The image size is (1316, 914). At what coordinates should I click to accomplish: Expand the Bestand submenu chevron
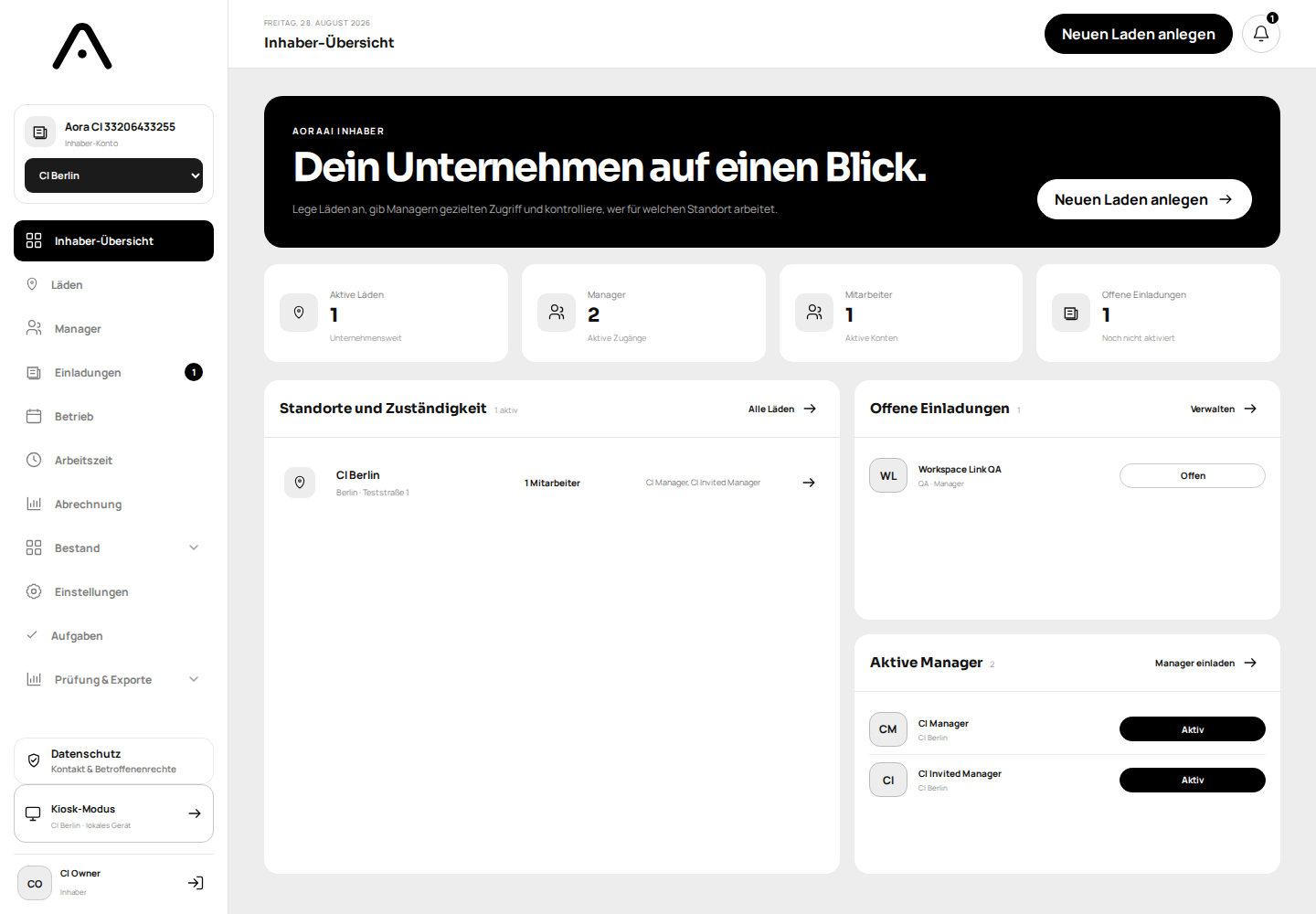pyautogui.click(x=194, y=547)
